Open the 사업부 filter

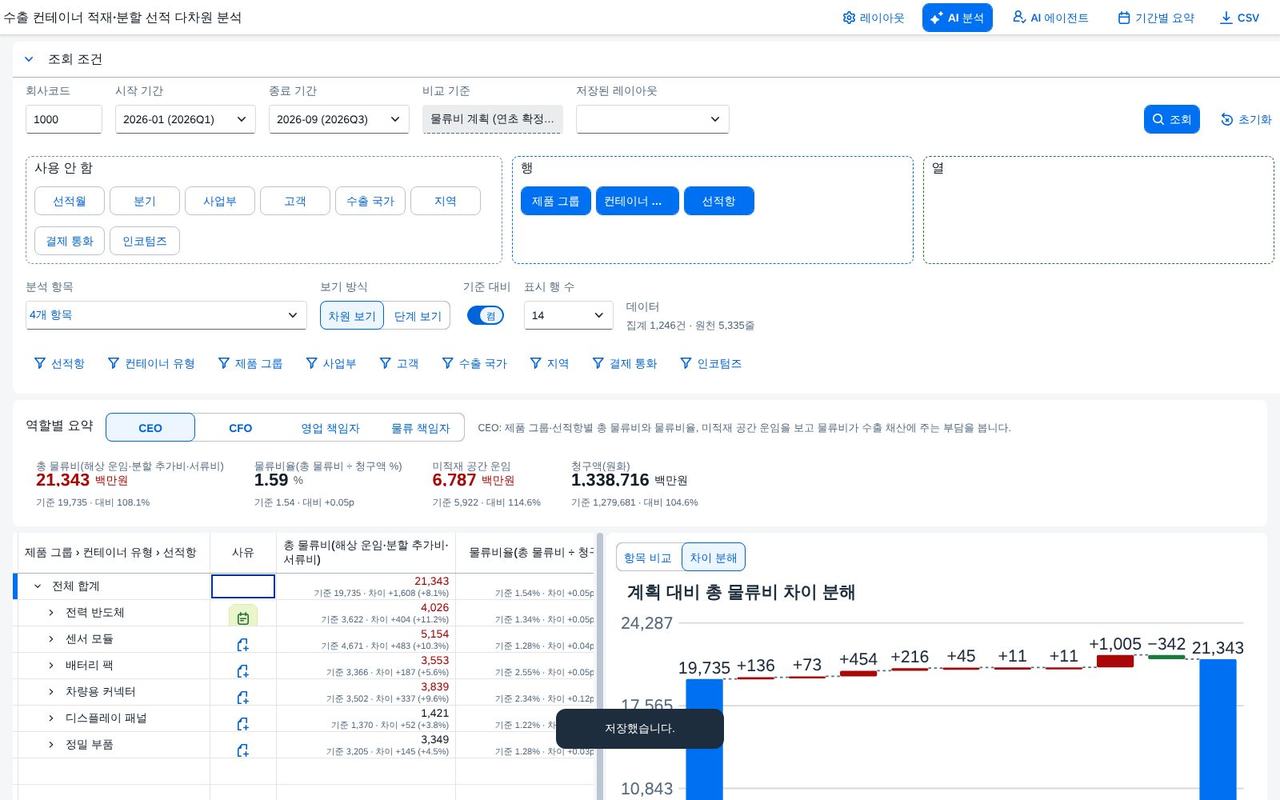tap(330, 364)
